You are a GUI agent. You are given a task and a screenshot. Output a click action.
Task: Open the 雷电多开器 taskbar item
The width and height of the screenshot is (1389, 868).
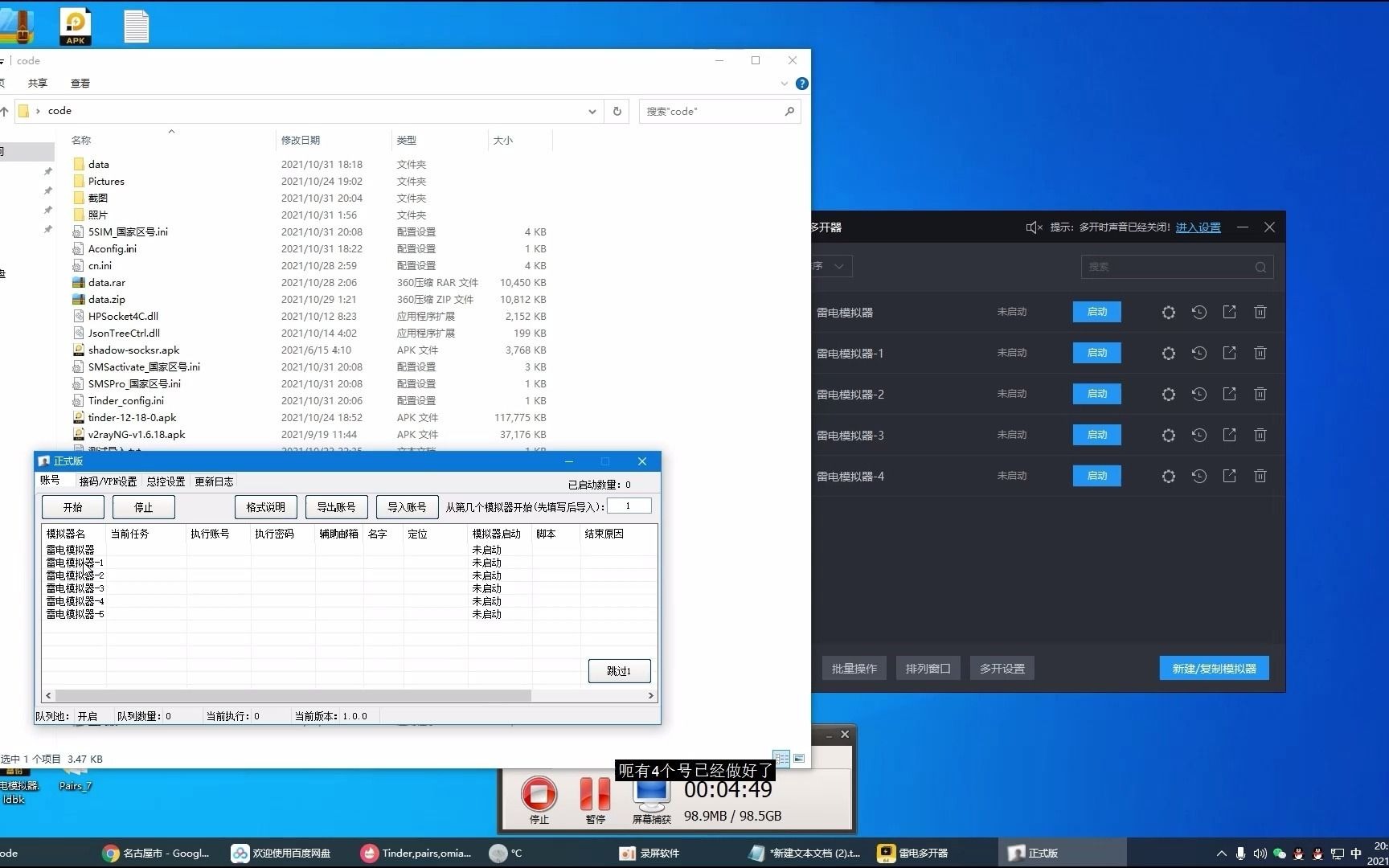pyautogui.click(x=913, y=854)
